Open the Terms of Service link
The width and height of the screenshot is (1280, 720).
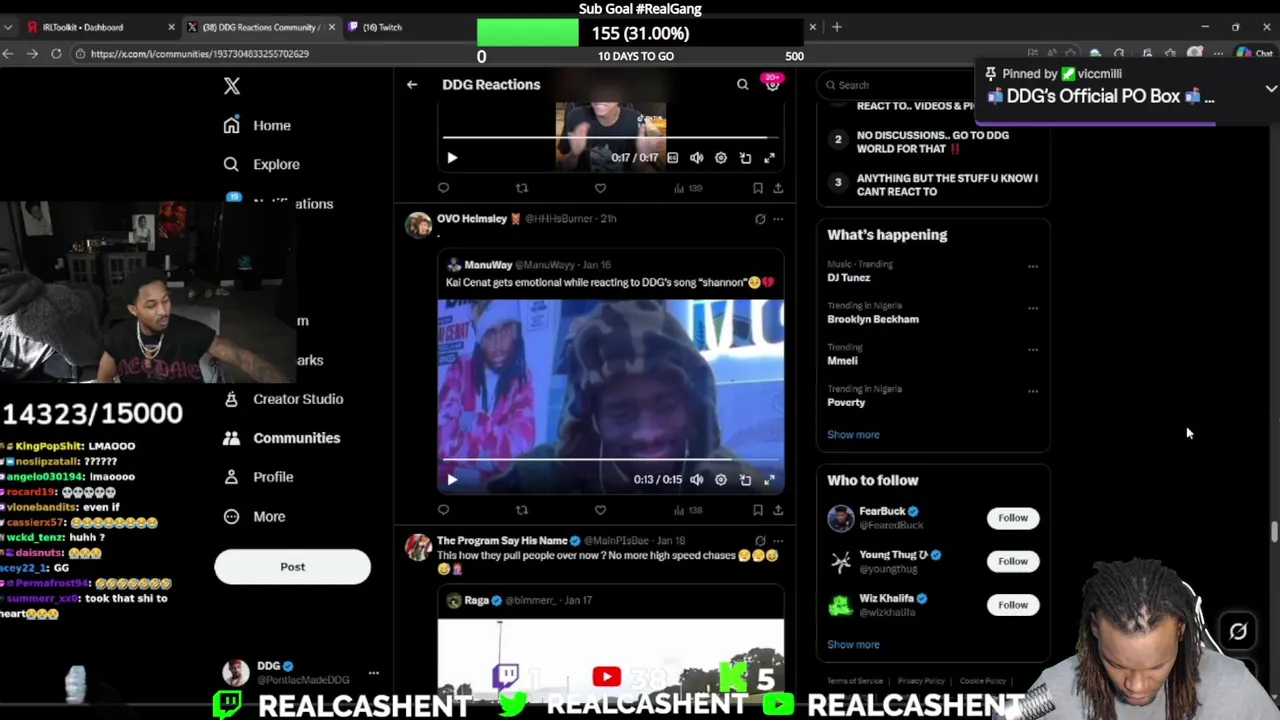coord(855,681)
